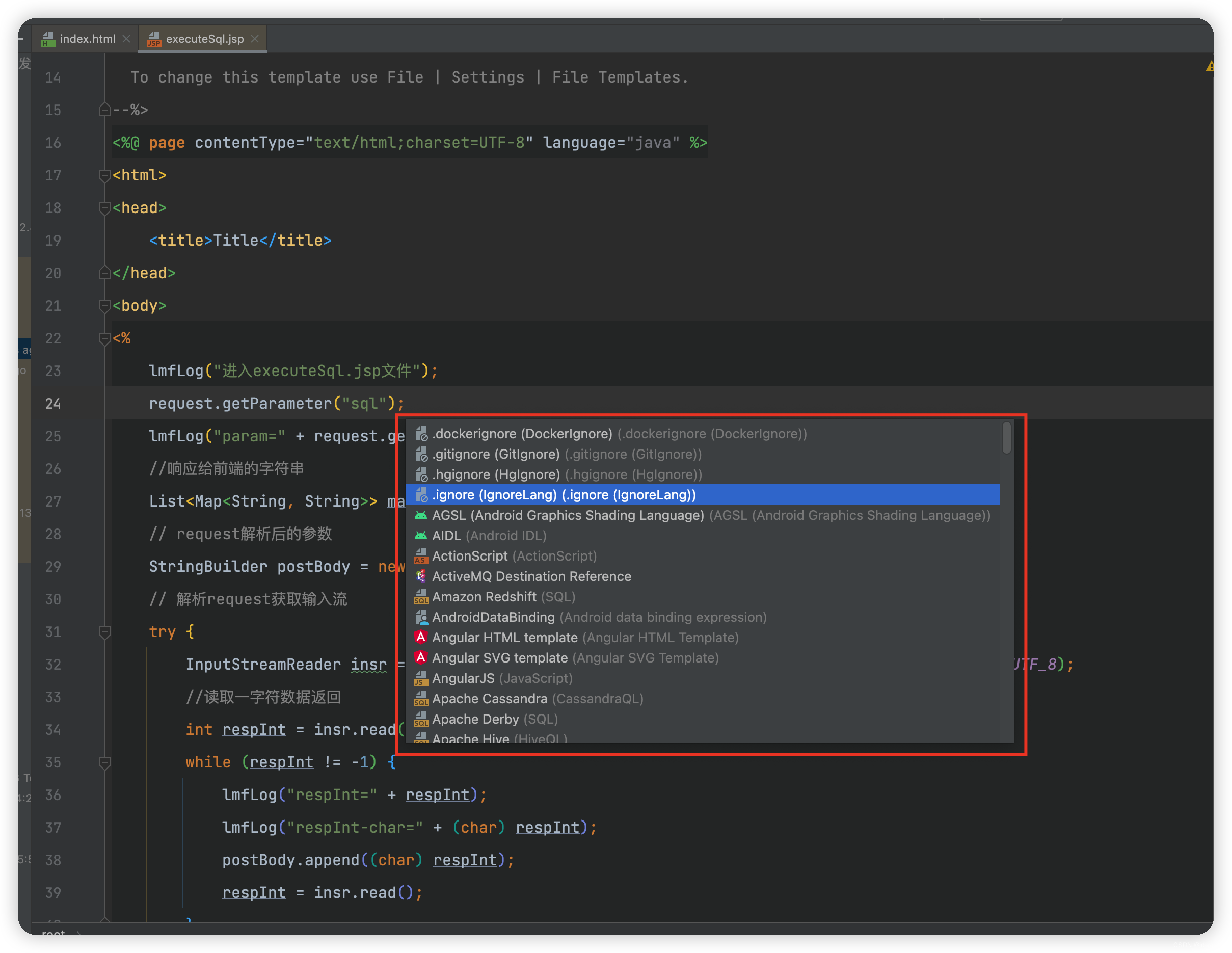
Task: Click the Angular SVG template icon
Action: [x=421, y=657]
